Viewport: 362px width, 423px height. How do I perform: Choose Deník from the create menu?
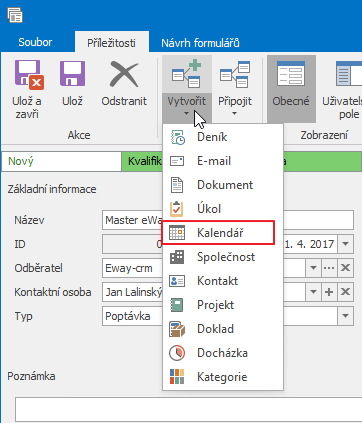(223, 137)
